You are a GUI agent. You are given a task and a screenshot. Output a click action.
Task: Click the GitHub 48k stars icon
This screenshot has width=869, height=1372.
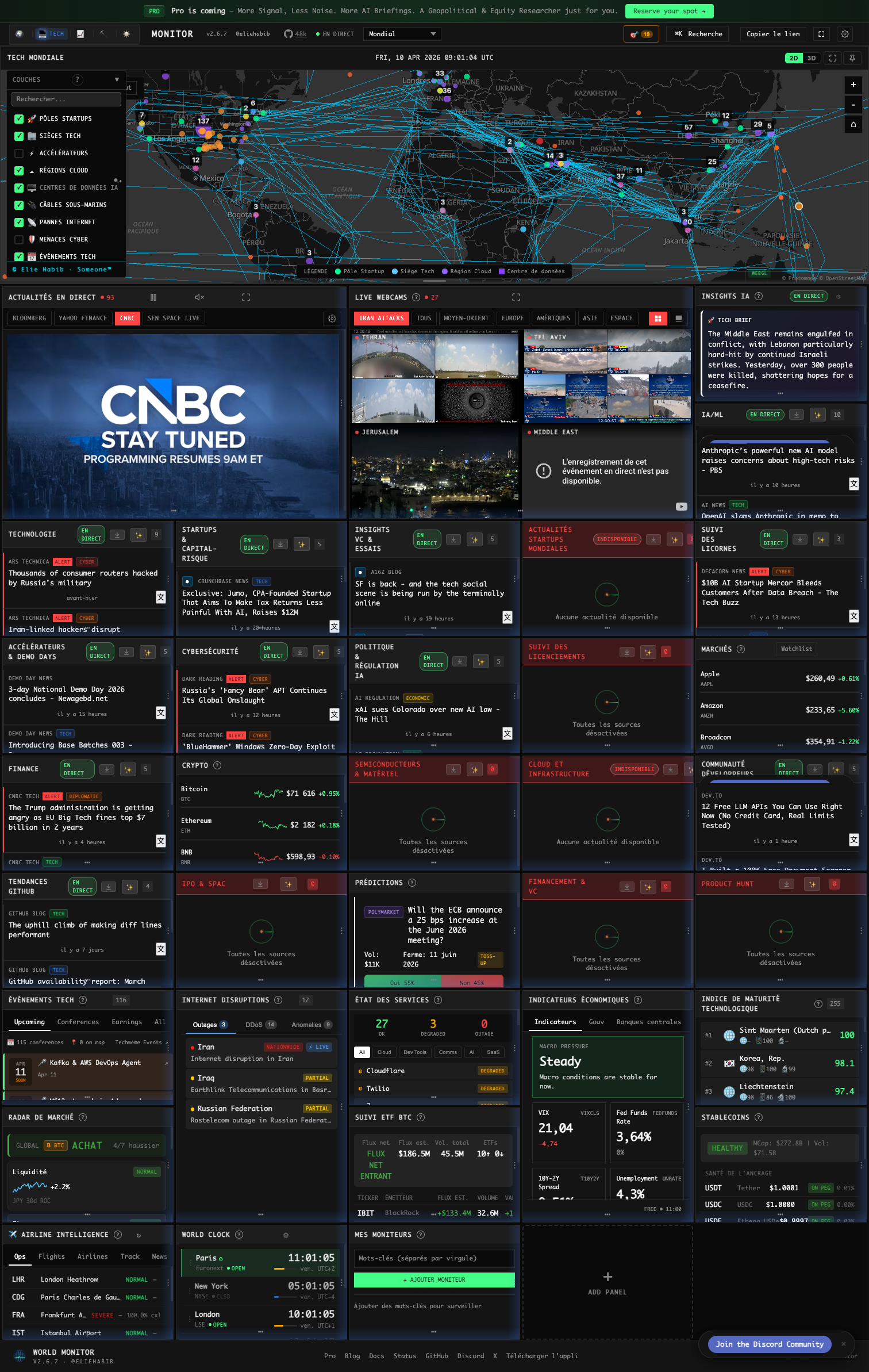coord(295,34)
